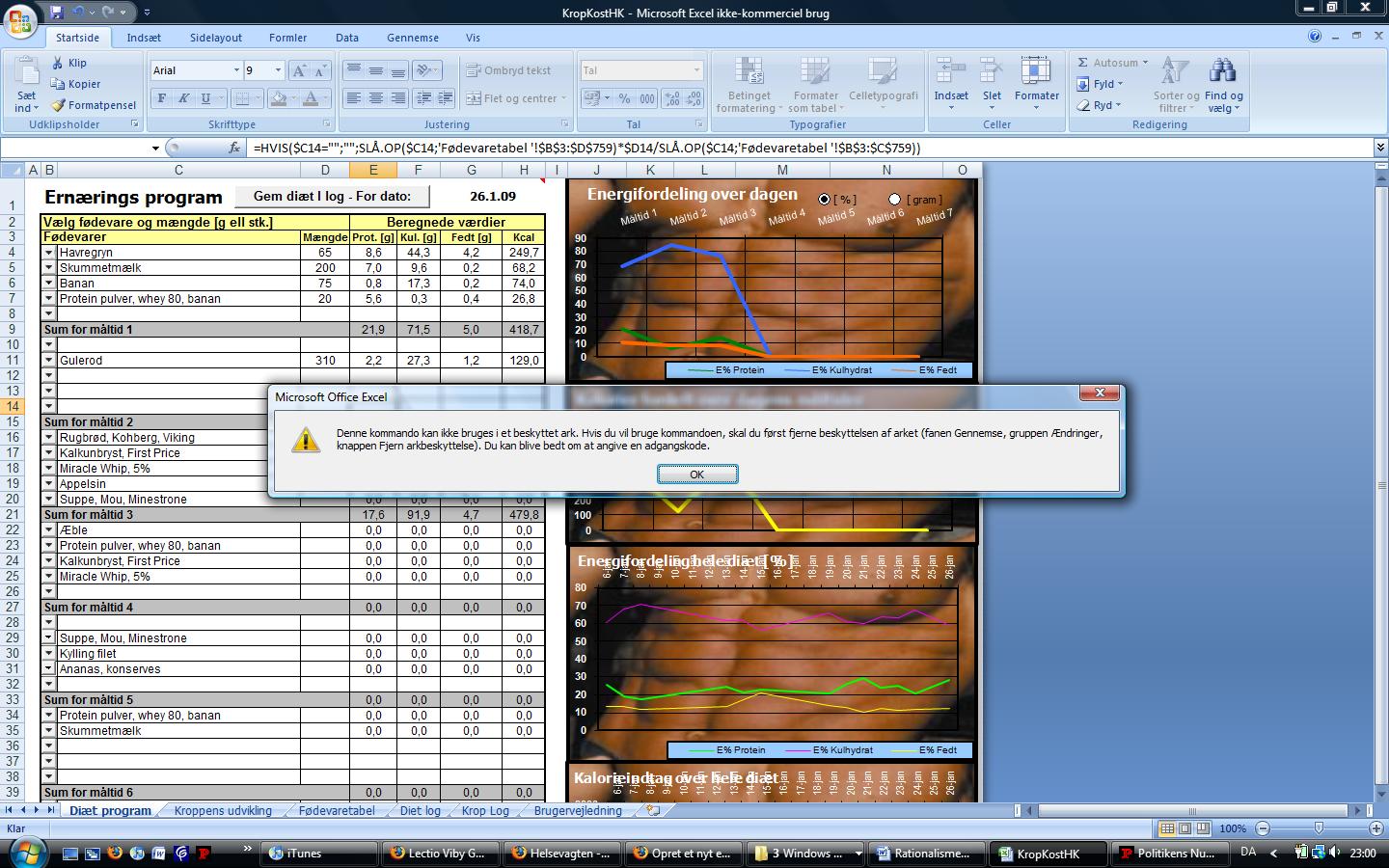
Task: Select the [ % ] radio button
Action: [824, 200]
